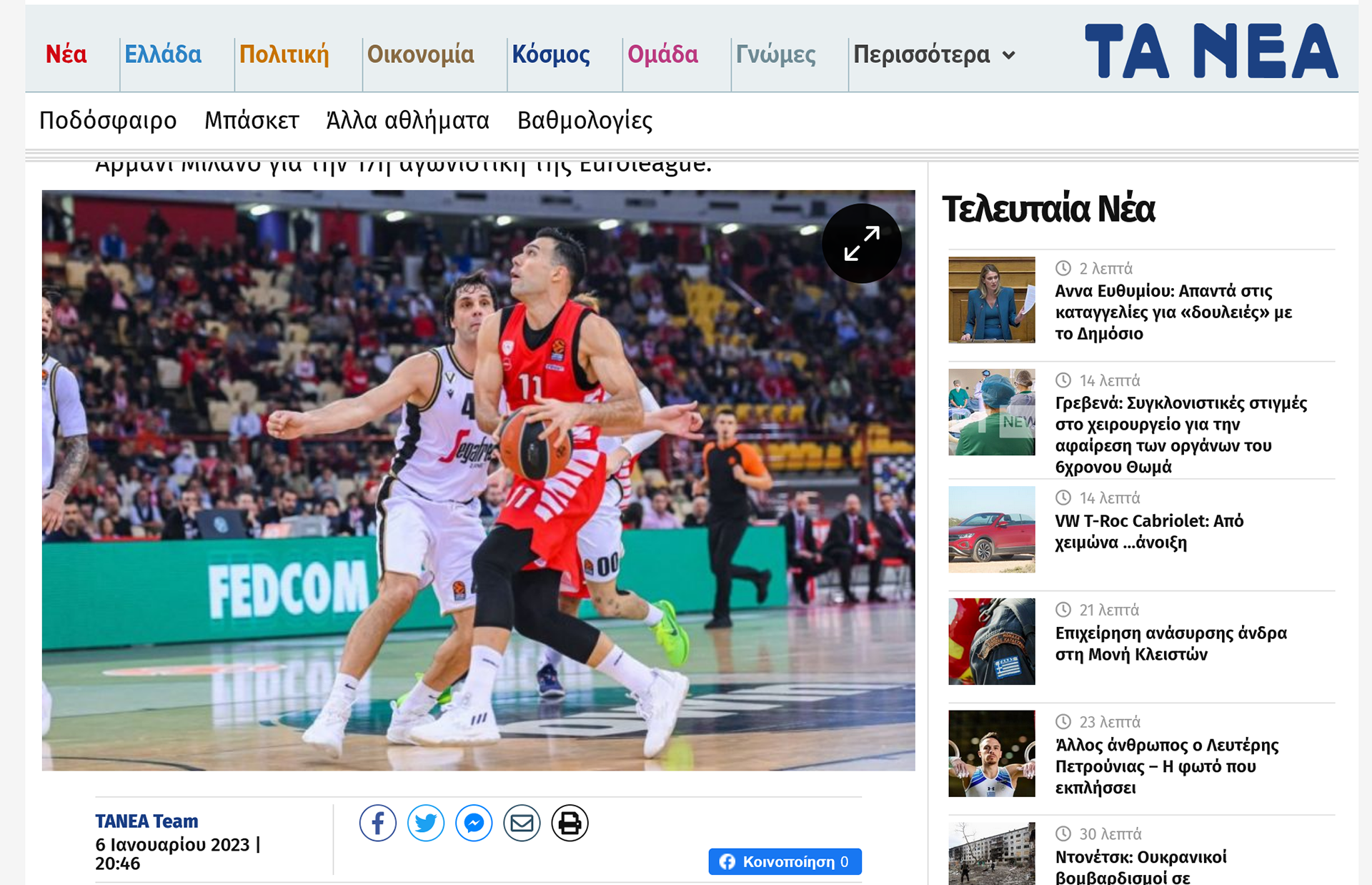Open the Ελλάδα menu section
The image size is (1372, 885).
pyautogui.click(x=163, y=54)
